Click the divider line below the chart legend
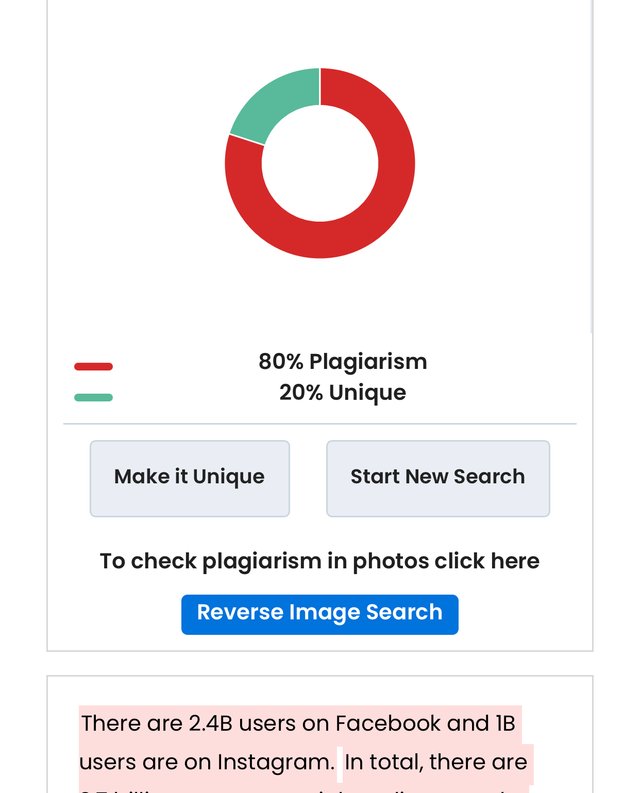Image resolution: width=640 pixels, height=793 pixels. point(319,424)
